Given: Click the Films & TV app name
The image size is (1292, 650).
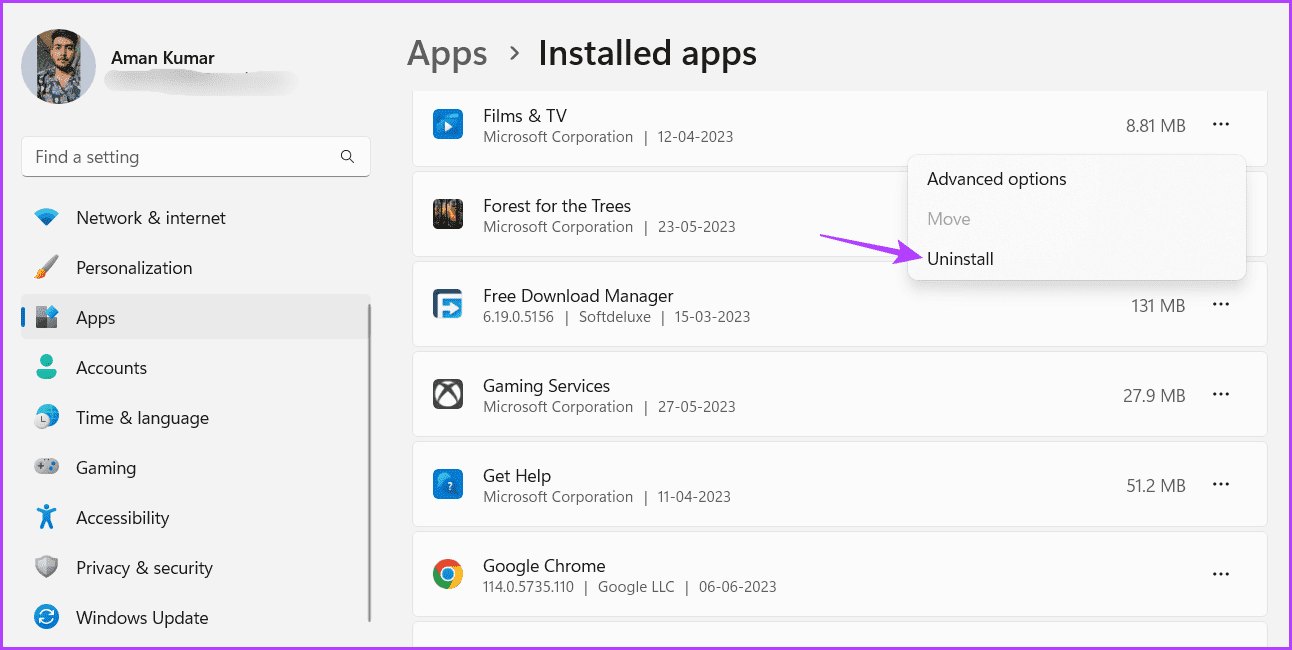Looking at the screenshot, I should pyautogui.click(x=525, y=116).
